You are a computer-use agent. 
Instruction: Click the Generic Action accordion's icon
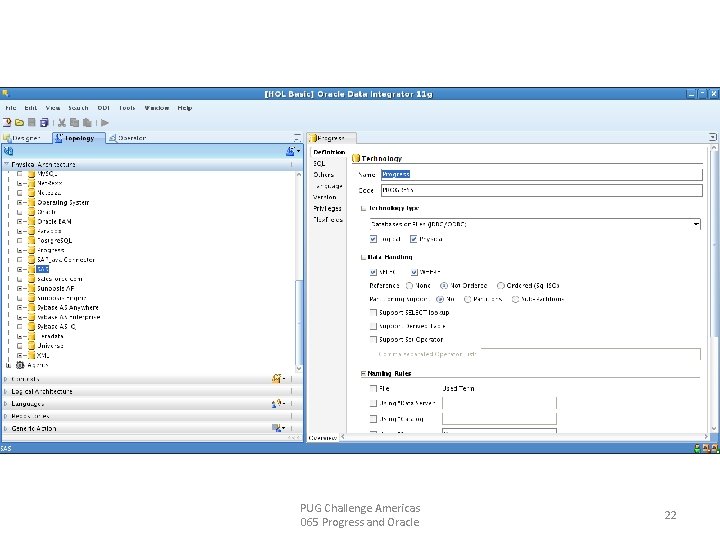[x=277, y=428]
